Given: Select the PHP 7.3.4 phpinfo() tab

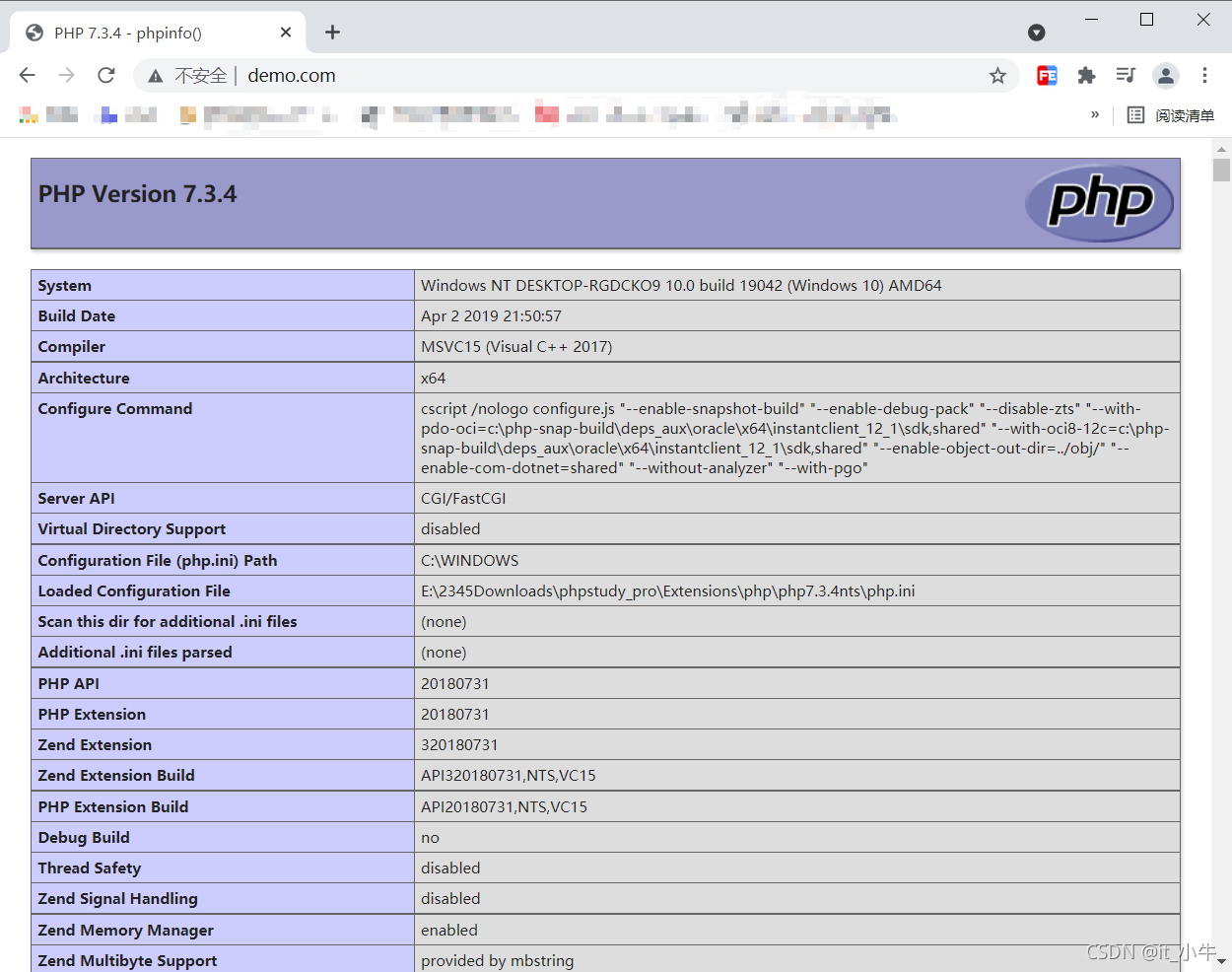Looking at the screenshot, I should click(148, 33).
